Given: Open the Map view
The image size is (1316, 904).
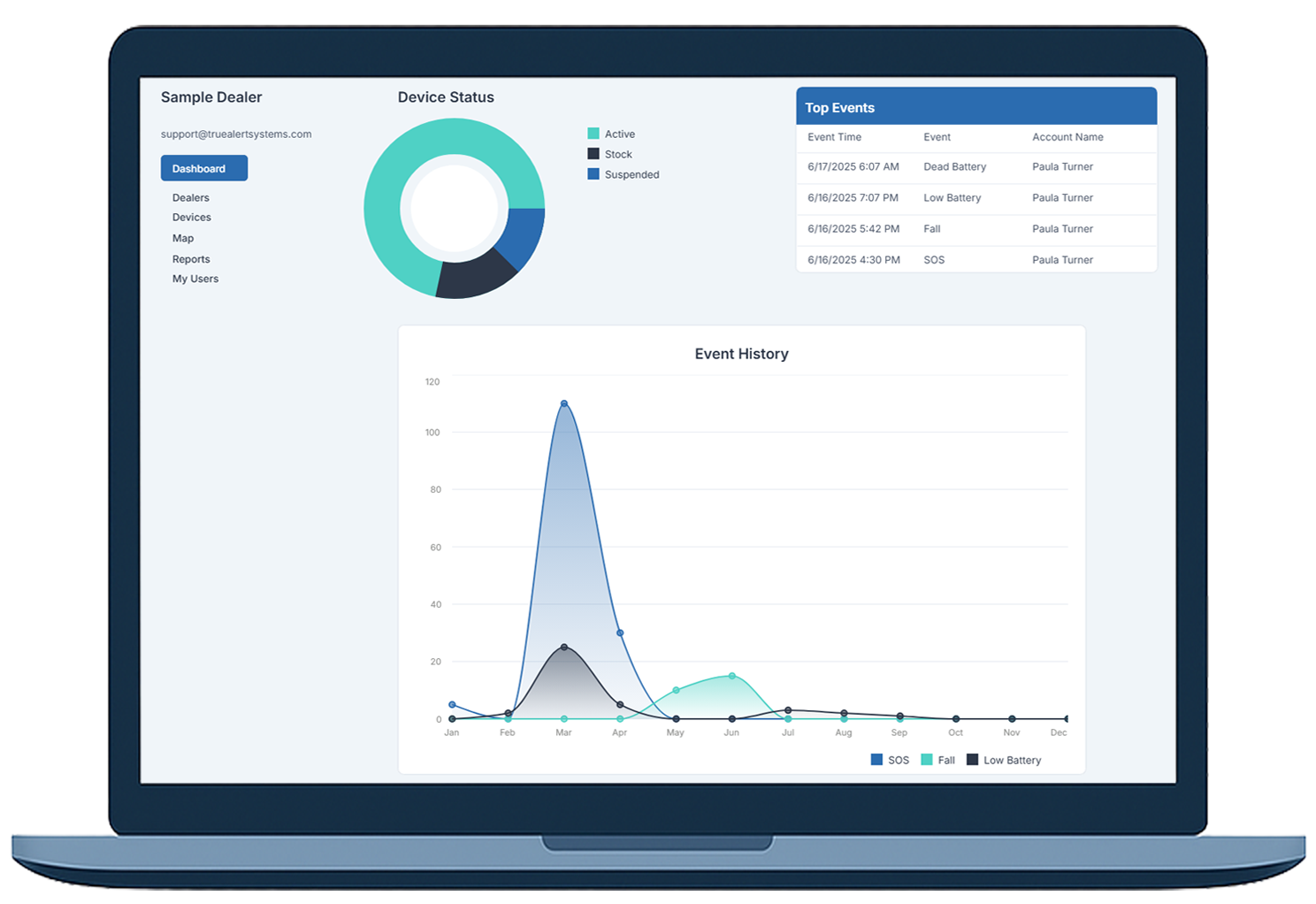Looking at the screenshot, I should (182, 238).
